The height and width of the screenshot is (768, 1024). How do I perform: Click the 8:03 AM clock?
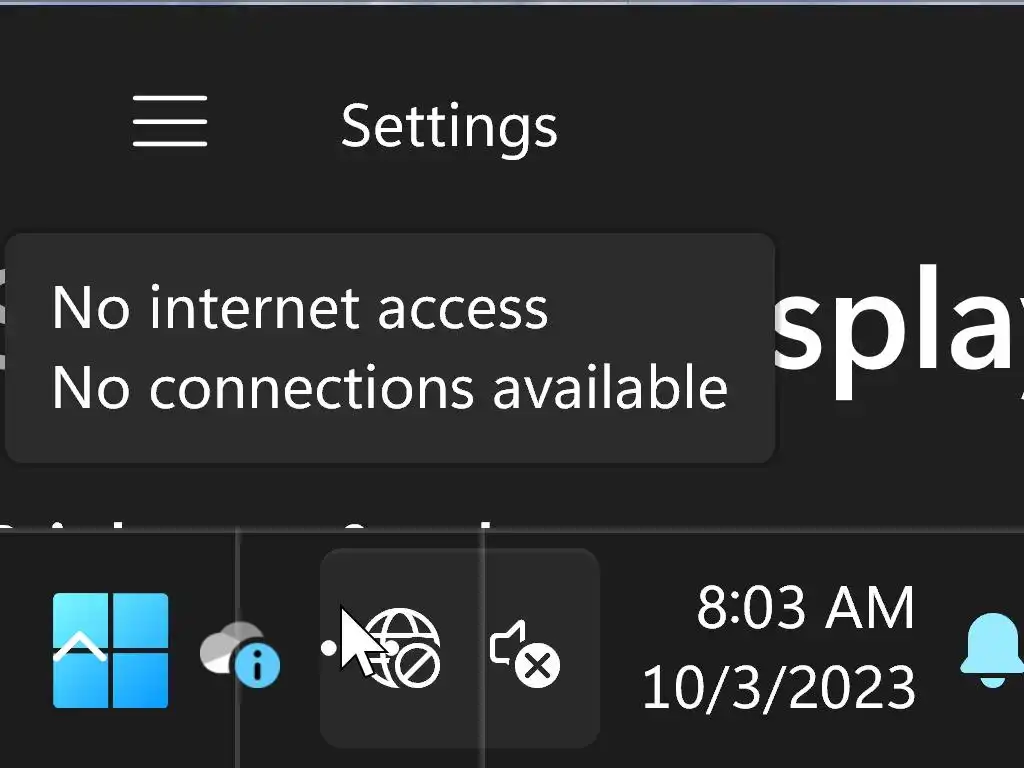click(805, 608)
